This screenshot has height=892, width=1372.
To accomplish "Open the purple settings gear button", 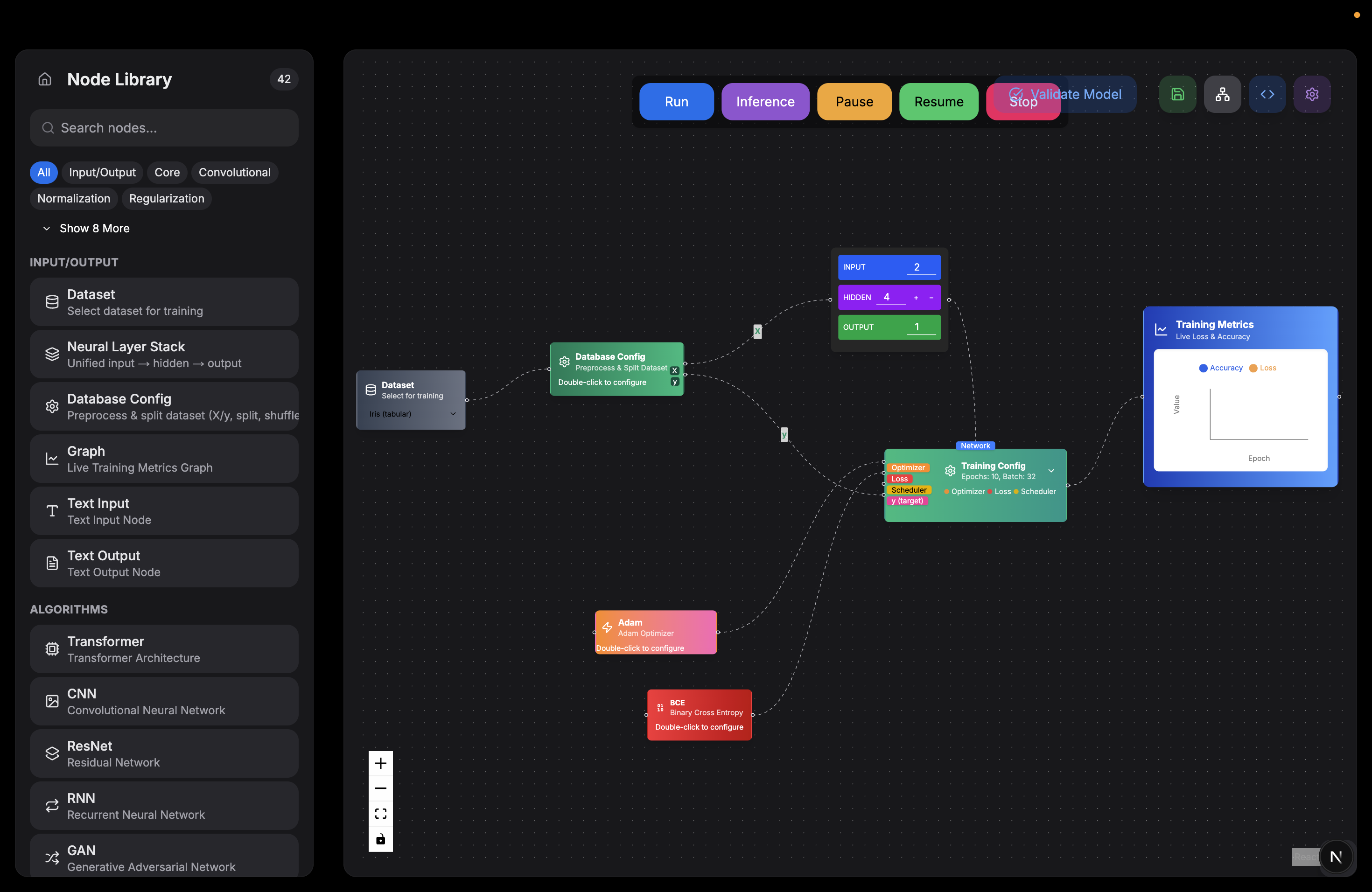I will click(1312, 94).
